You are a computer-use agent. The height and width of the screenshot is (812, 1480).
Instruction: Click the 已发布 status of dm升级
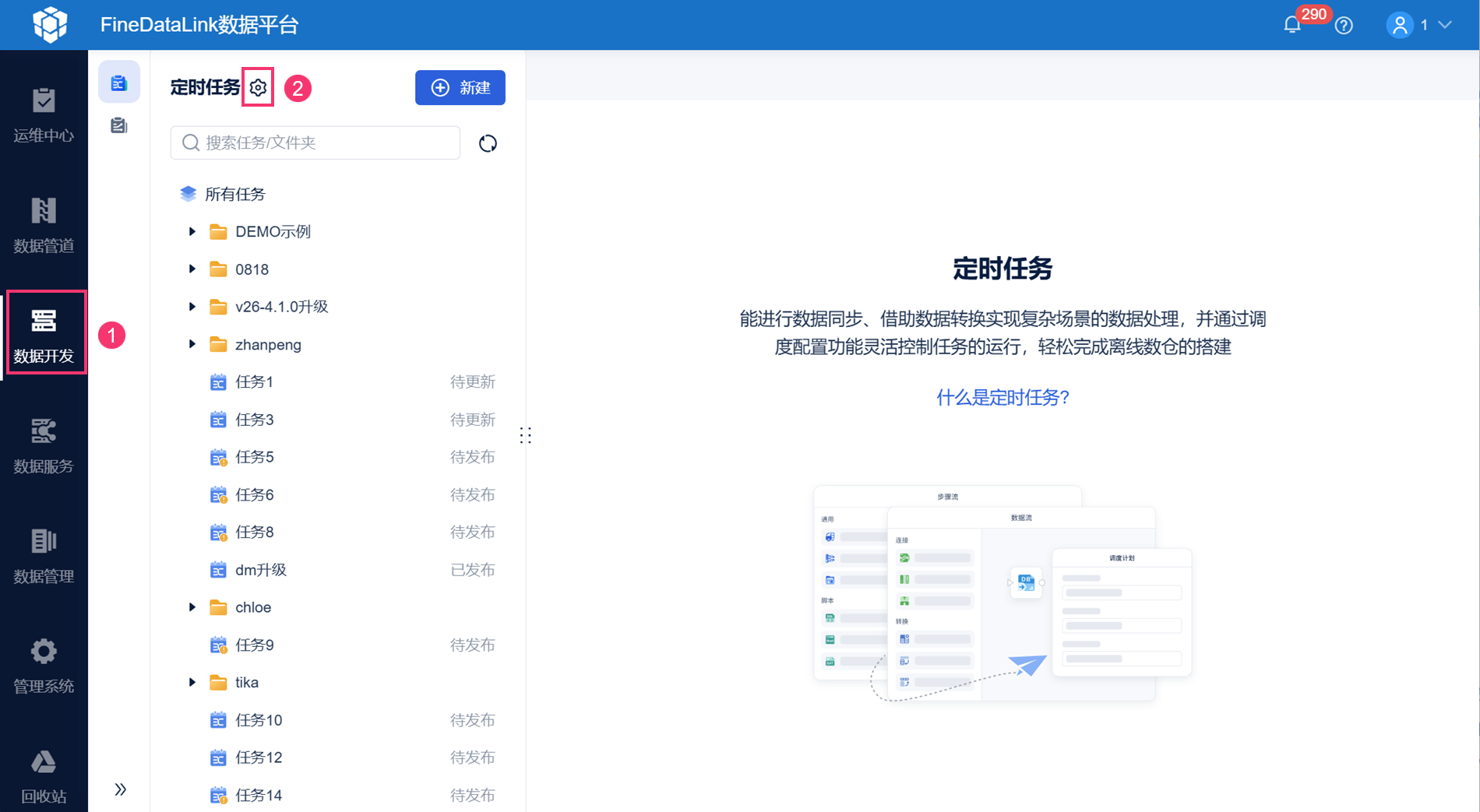point(473,570)
